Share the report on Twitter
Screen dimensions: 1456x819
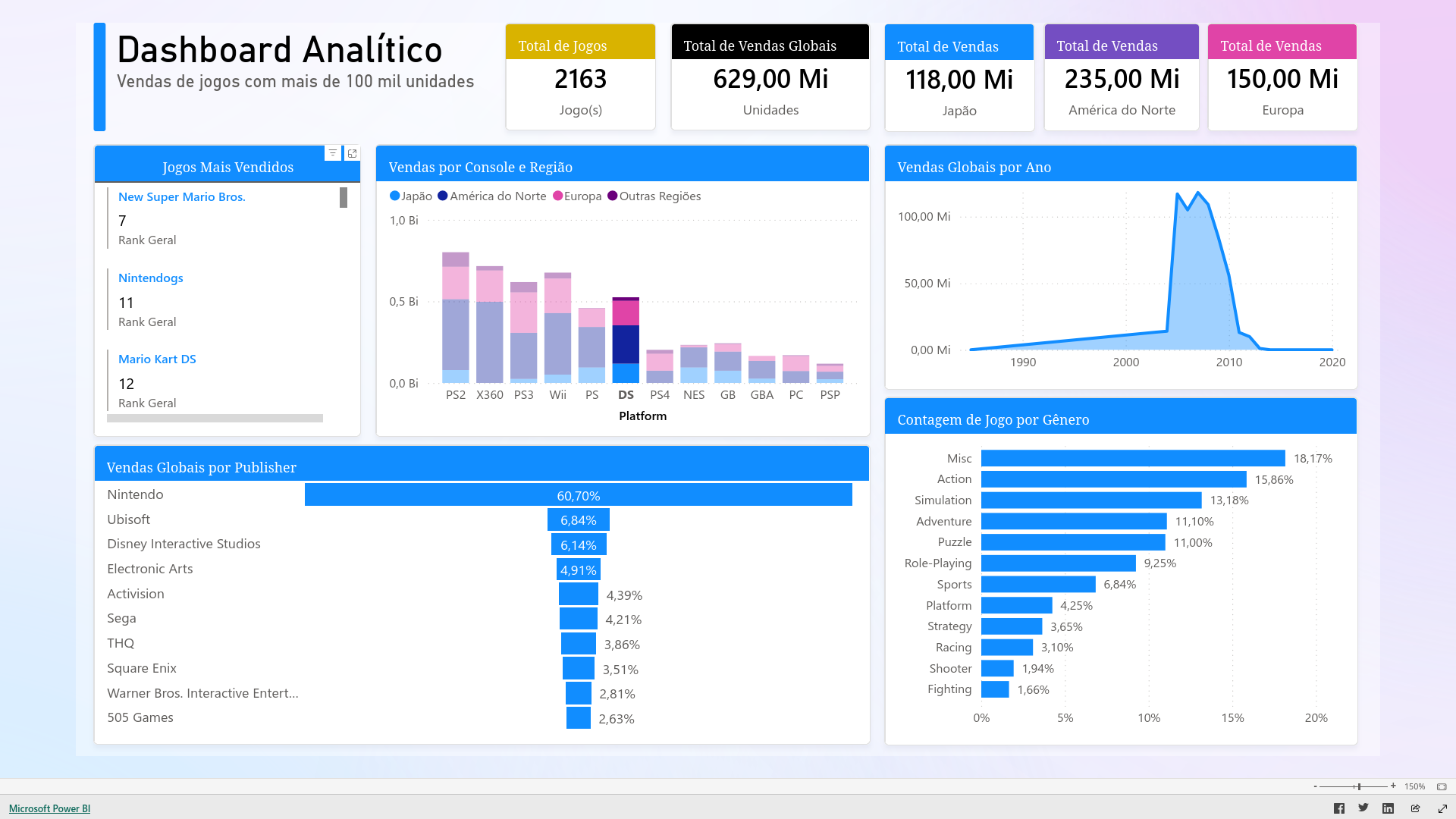pos(1363,808)
